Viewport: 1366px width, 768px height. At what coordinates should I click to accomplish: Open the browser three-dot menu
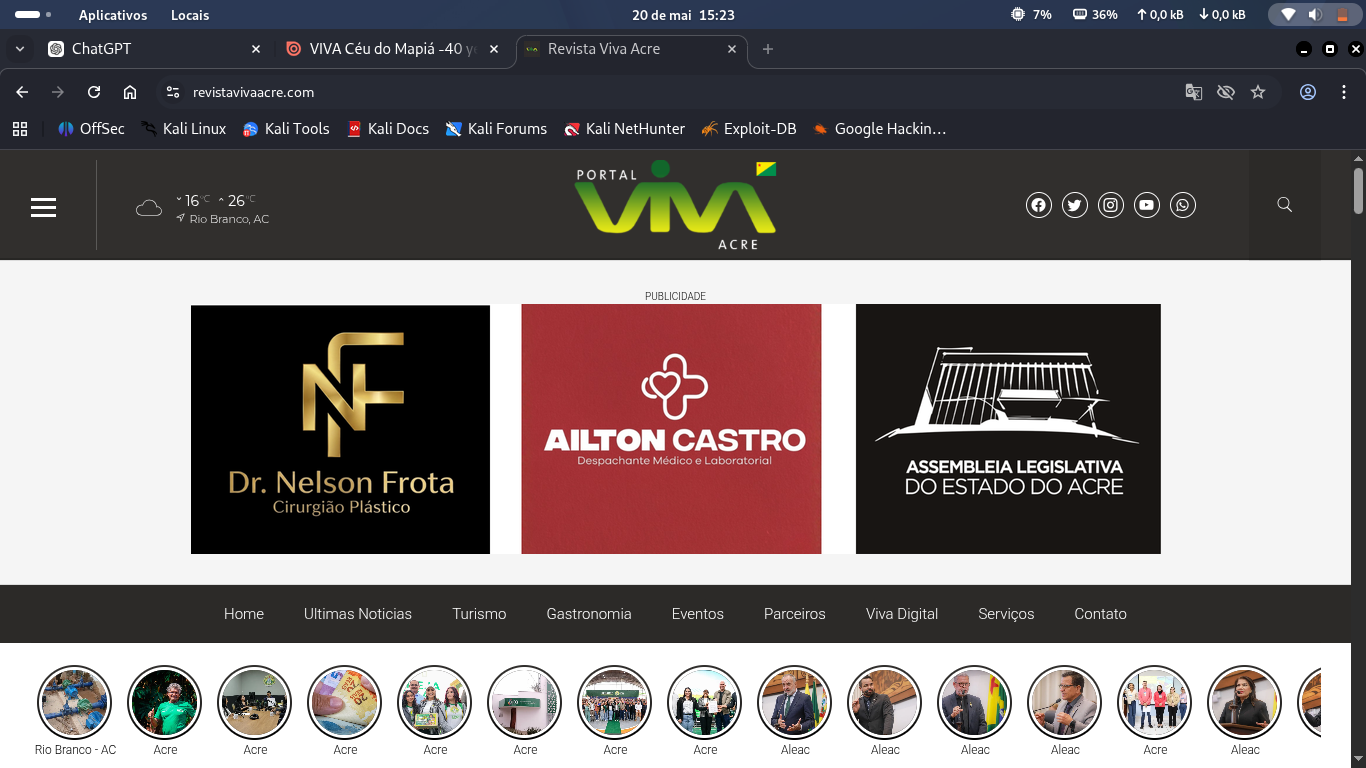pyautogui.click(x=1344, y=92)
